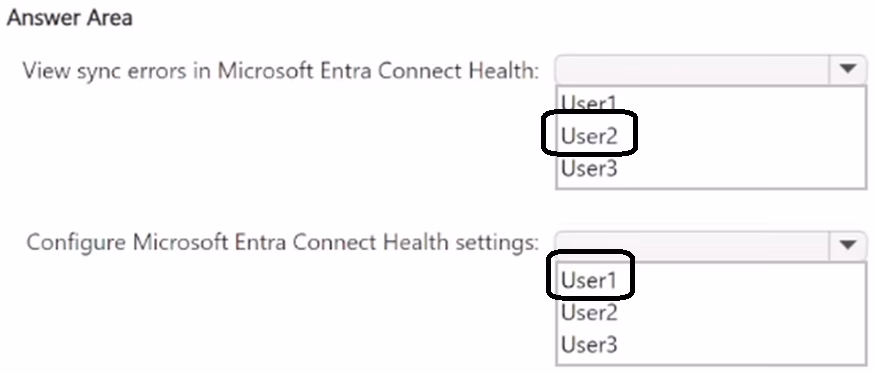Select User3 in the View sync errors list
This screenshot has width=874, height=373.
click(x=589, y=168)
